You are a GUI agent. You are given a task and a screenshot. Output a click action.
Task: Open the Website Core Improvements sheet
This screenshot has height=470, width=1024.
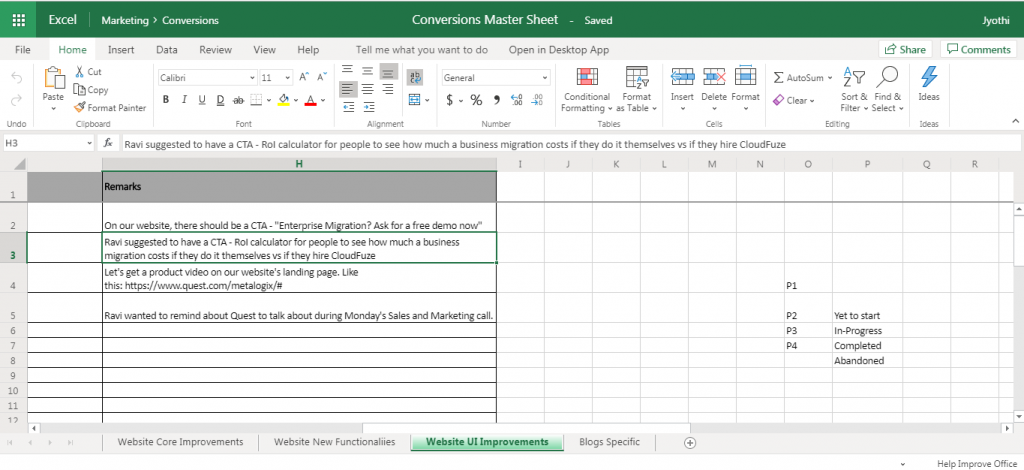click(180, 442)
